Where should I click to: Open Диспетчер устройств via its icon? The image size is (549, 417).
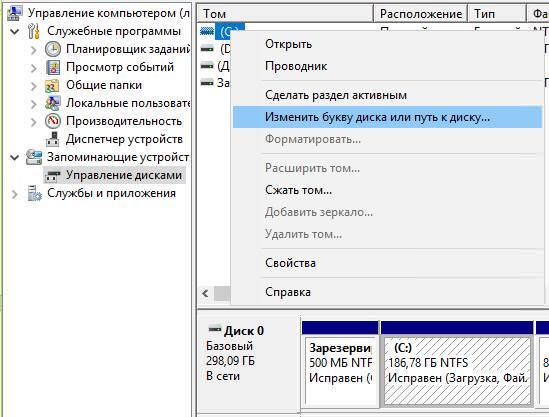pos(53,139)
